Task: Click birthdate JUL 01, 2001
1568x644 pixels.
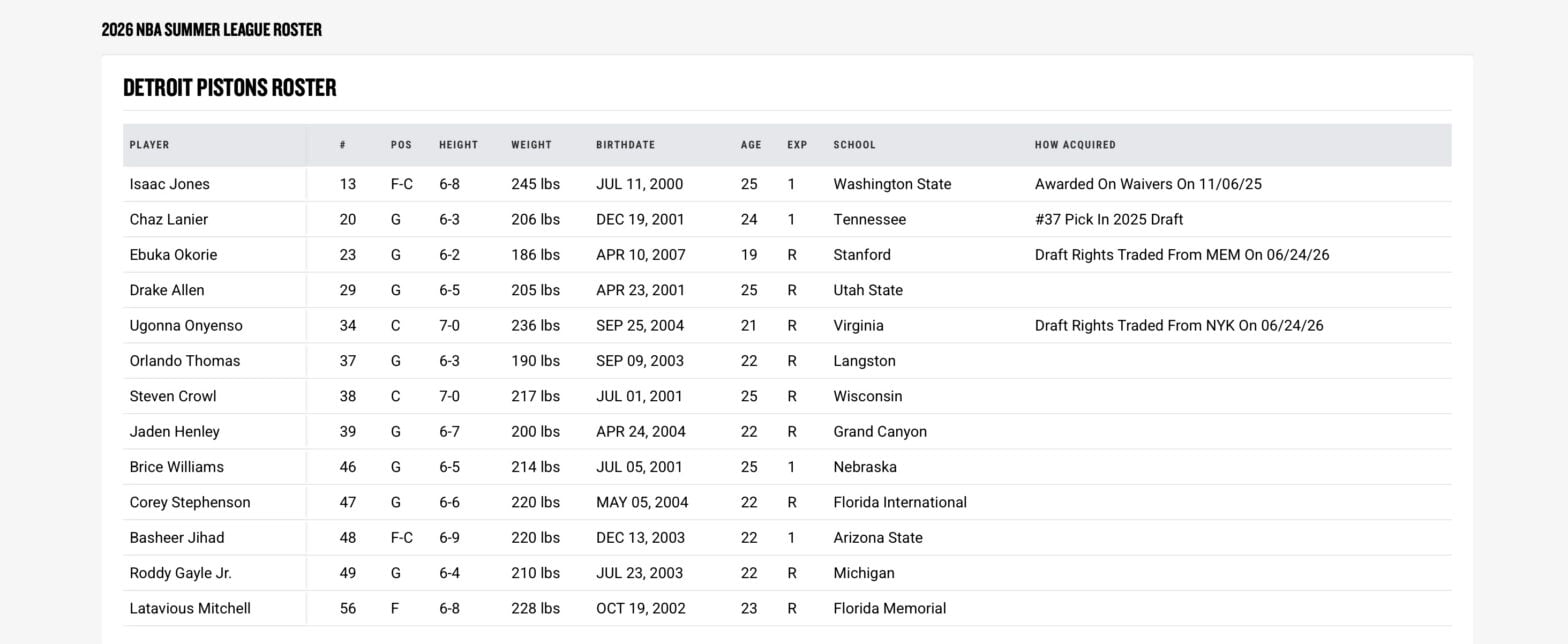Action: (639, 396)
